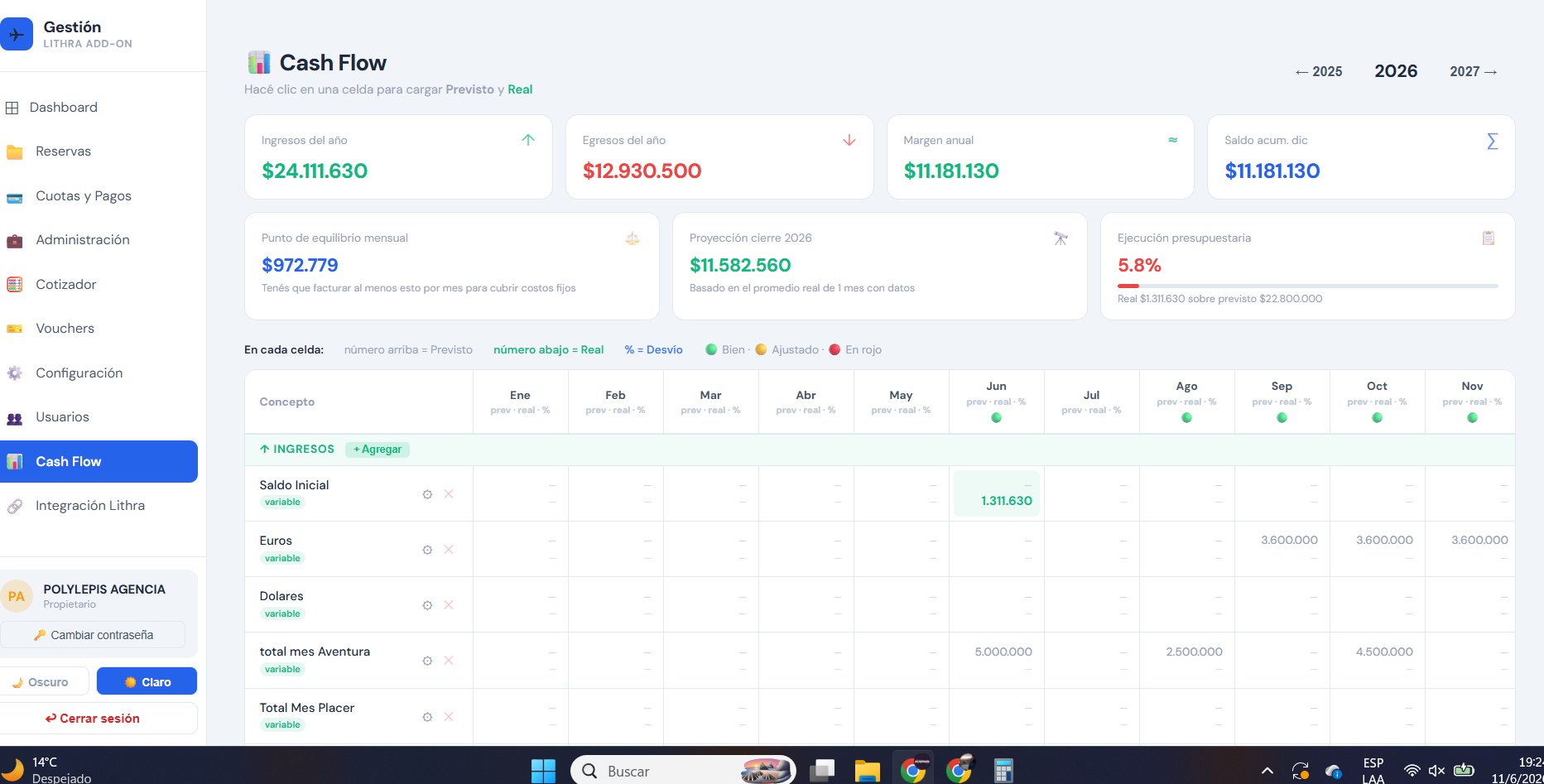Click the clipboard icon on Ejecución presupuestaria card
The width and height of the screenshot is (1544, 784).
coord(1489,238)
